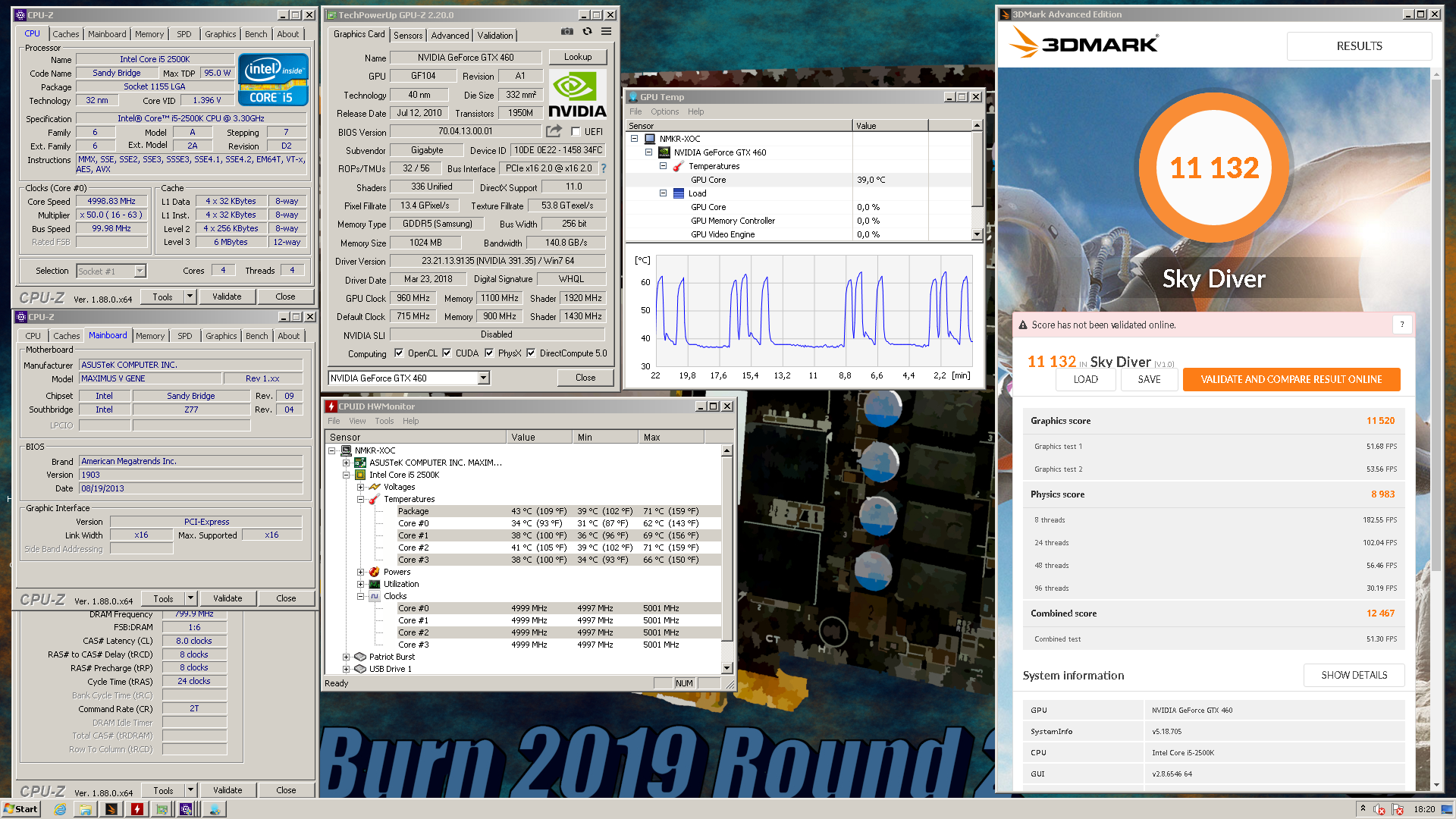Click the Voltages icon in HWMonitor

coord(374,487)
